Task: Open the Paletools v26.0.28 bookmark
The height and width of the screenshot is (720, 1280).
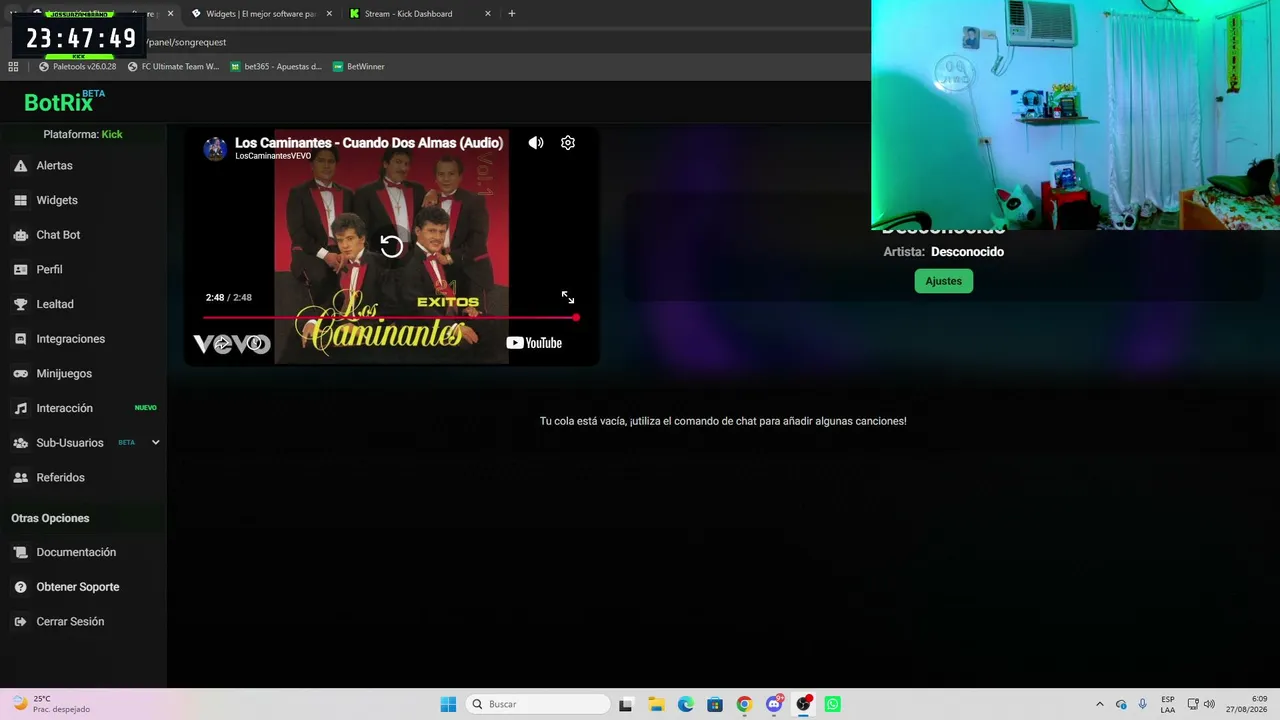Action: (77, 67)
